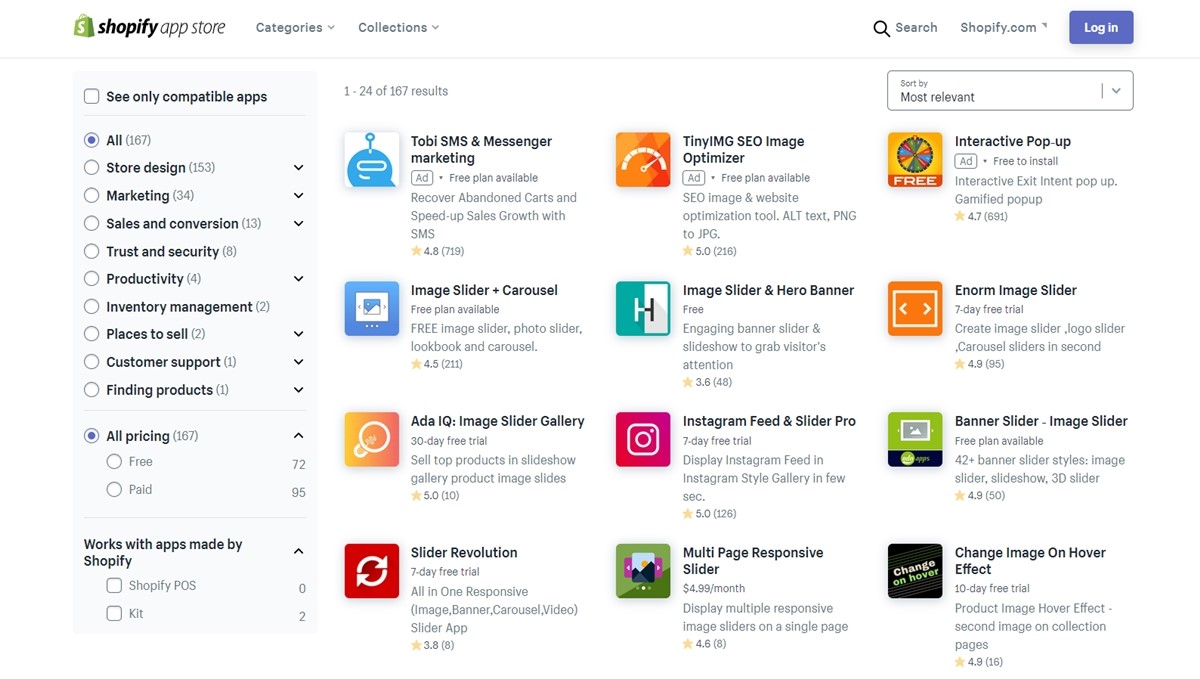Open Enorm Image Slider title
The image size is (1200, 679).
coord(1015,291)
